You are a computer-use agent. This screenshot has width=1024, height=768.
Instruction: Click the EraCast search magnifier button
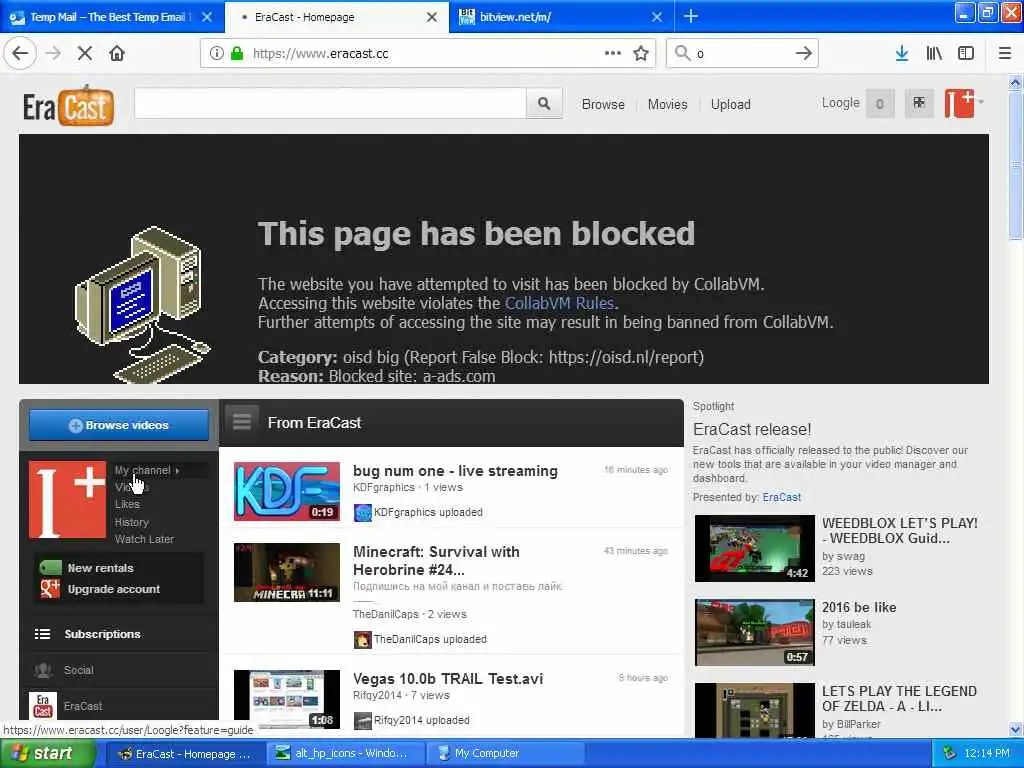pos(544,103)
